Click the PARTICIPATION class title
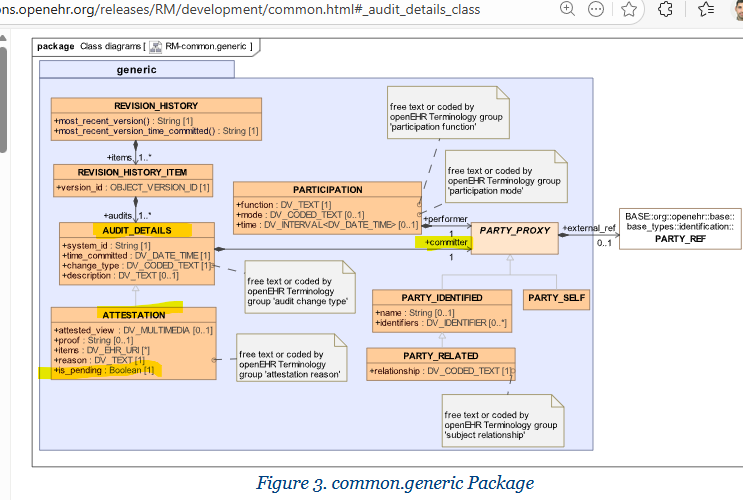The width and height of the screenshot is (743, 500). [x=327, y=189]
